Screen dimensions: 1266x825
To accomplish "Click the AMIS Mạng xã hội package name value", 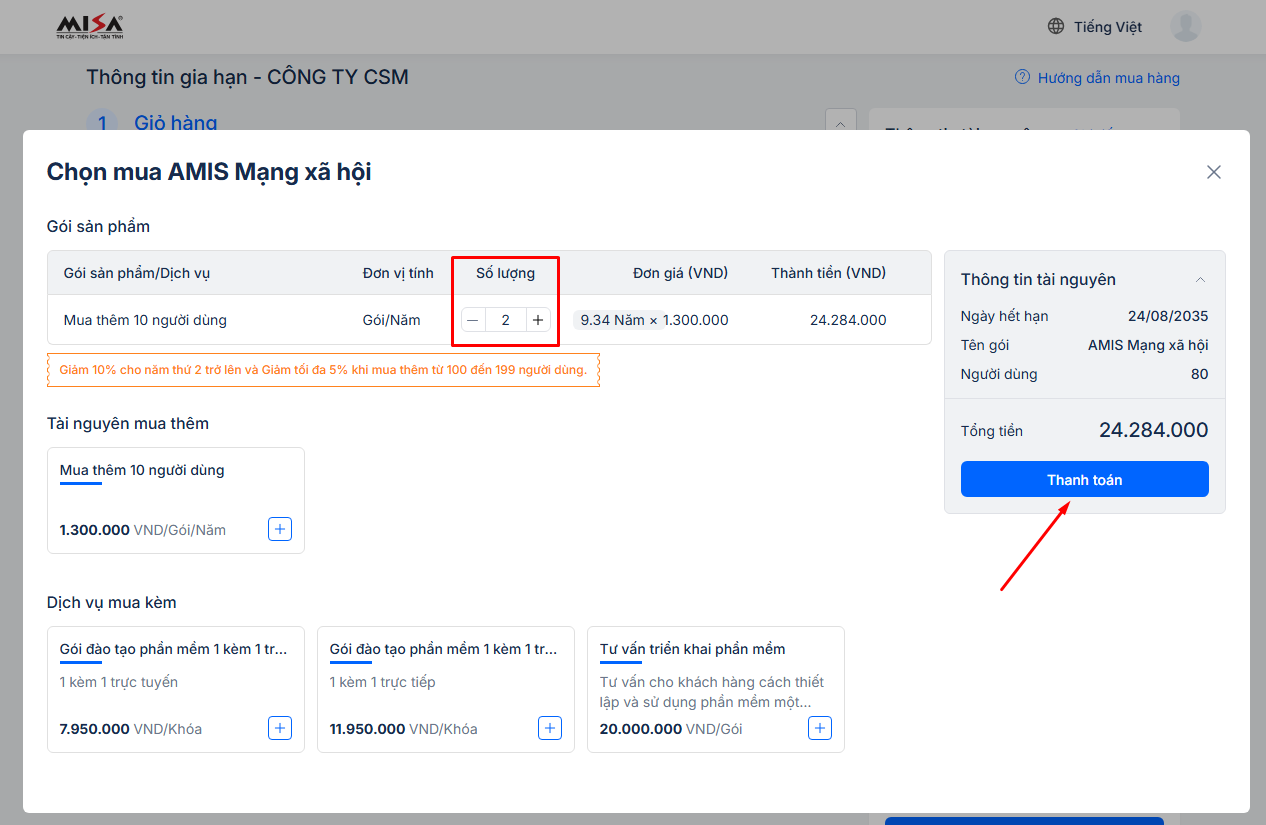I will click(1148, 345).
